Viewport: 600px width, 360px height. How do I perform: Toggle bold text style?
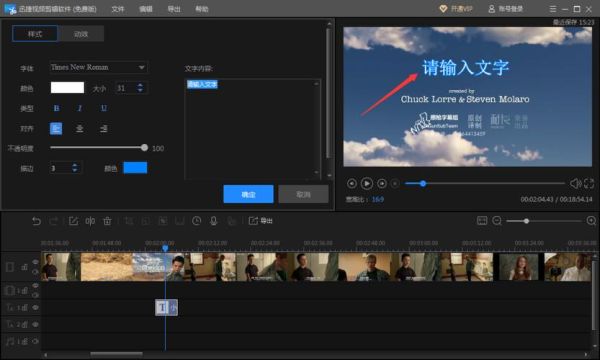point(57,109)
